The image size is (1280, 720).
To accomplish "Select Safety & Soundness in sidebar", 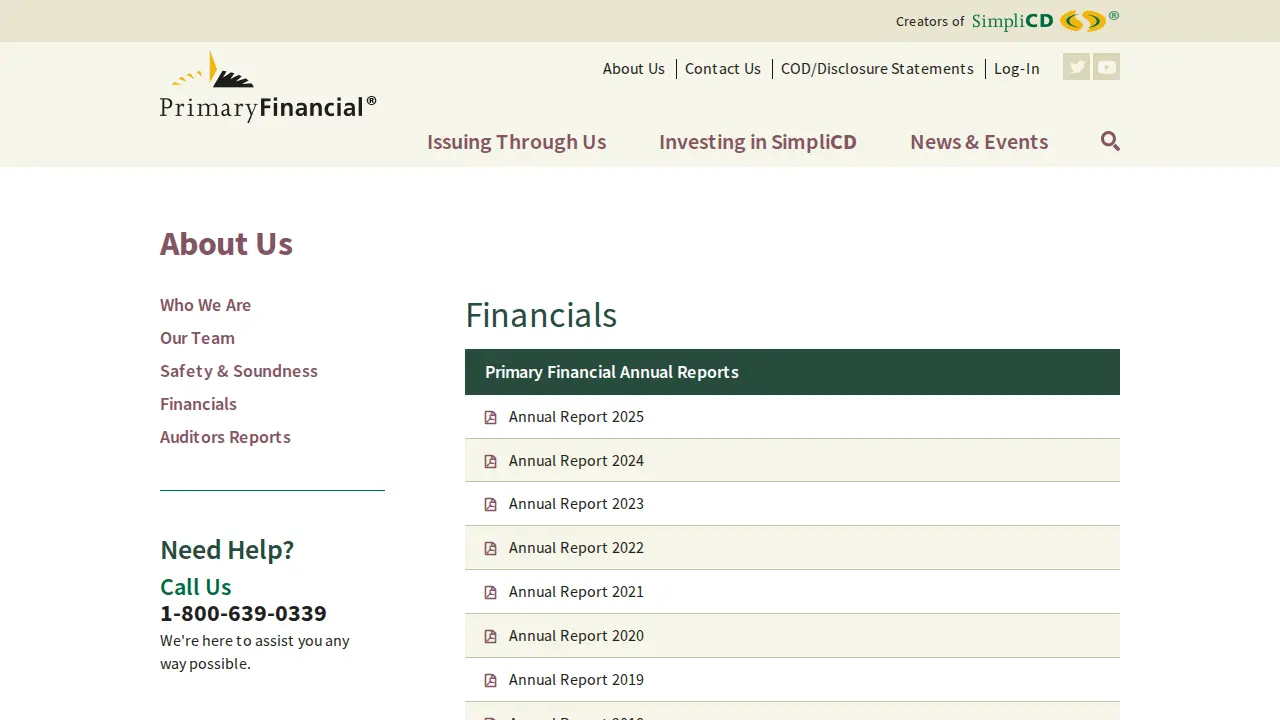I will 239,371.
